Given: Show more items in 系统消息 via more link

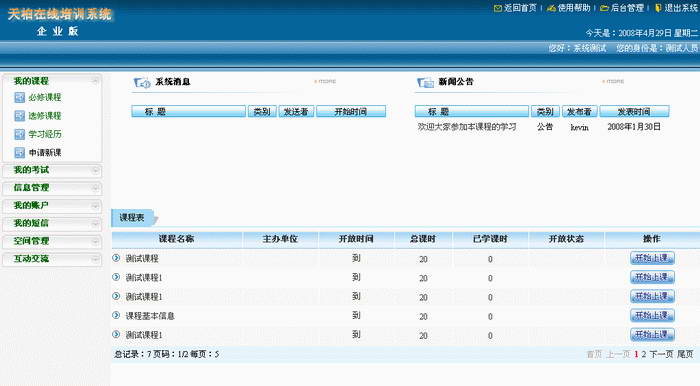Looking at the screenshot, I should click(x=325, y=81).
